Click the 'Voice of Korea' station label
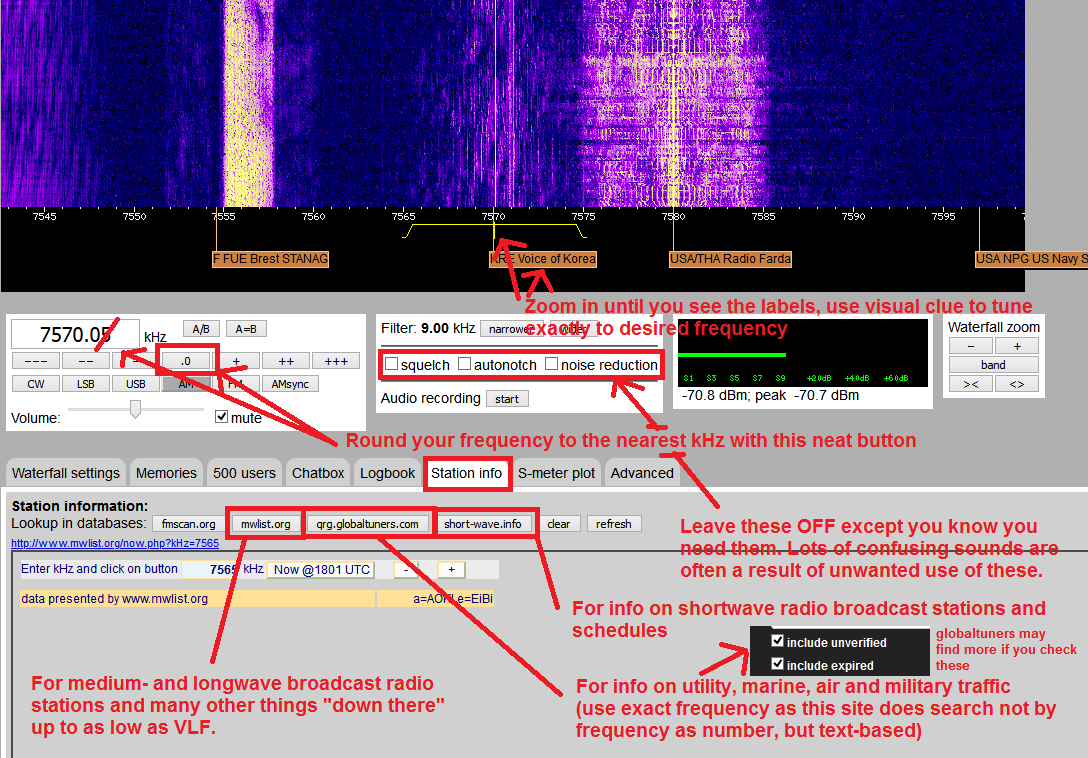 coord(543,259)
